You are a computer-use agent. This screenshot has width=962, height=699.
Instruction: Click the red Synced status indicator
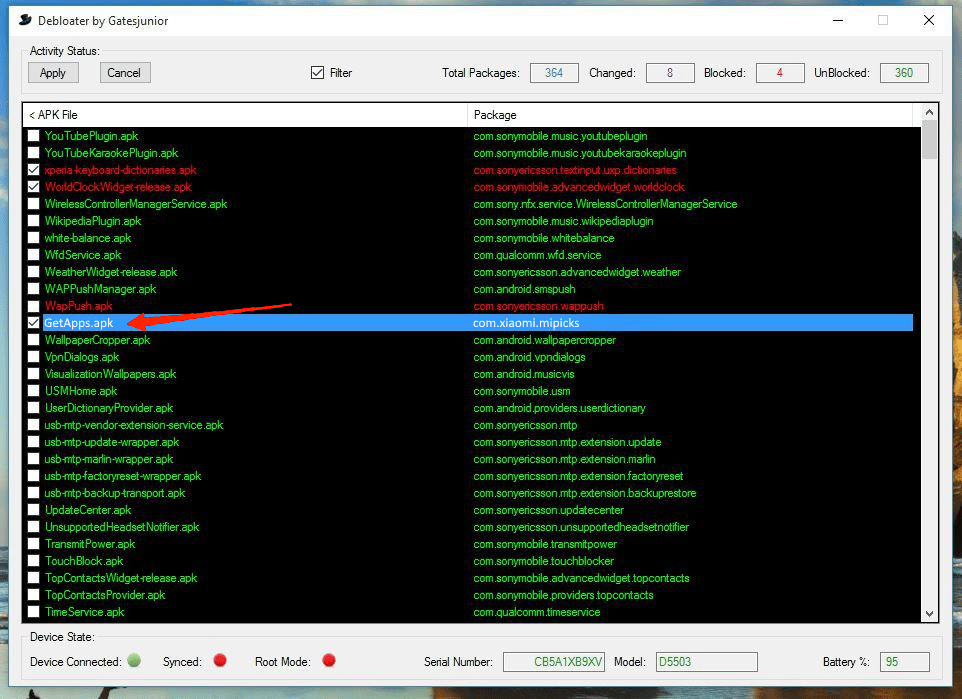coord(219,661)
